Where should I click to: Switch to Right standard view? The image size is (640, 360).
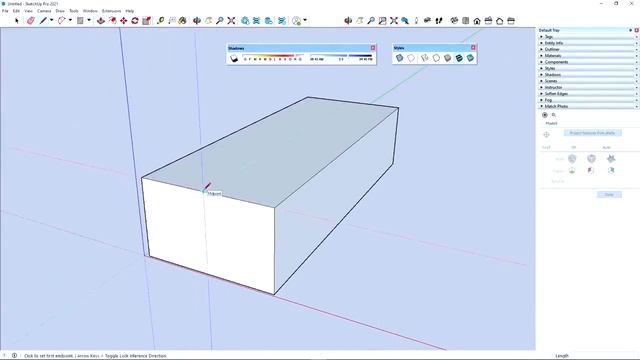pos(488,21)
